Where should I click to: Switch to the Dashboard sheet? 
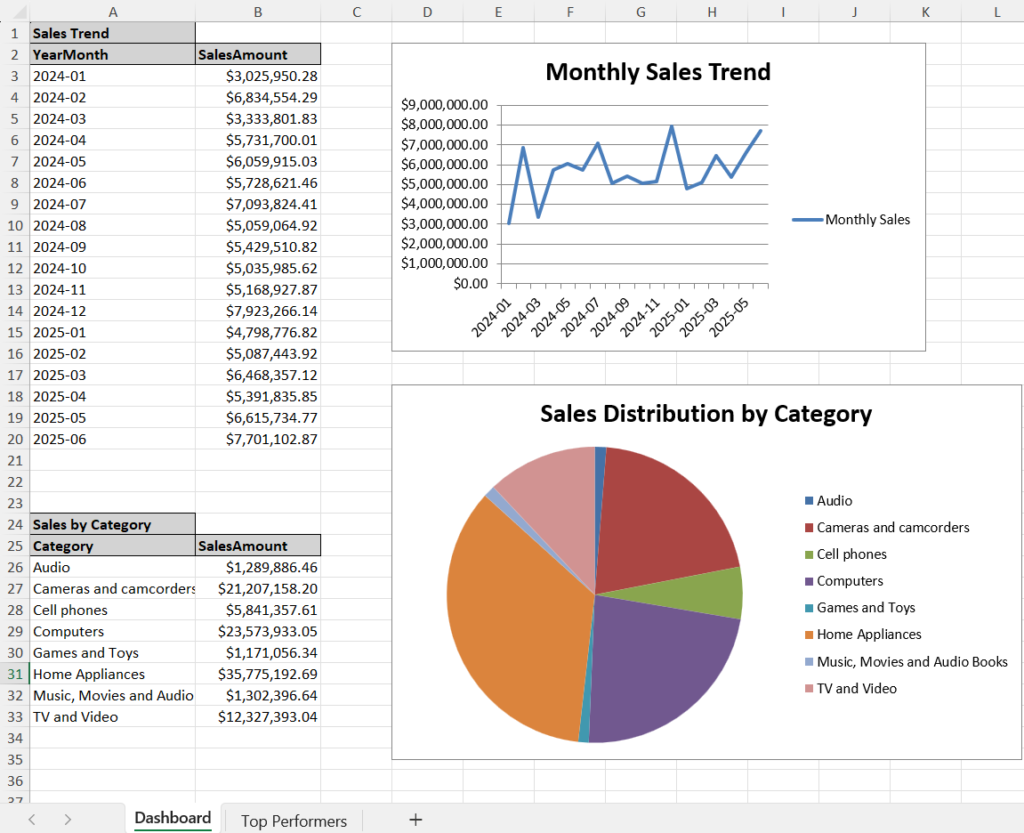pos(172,817)
